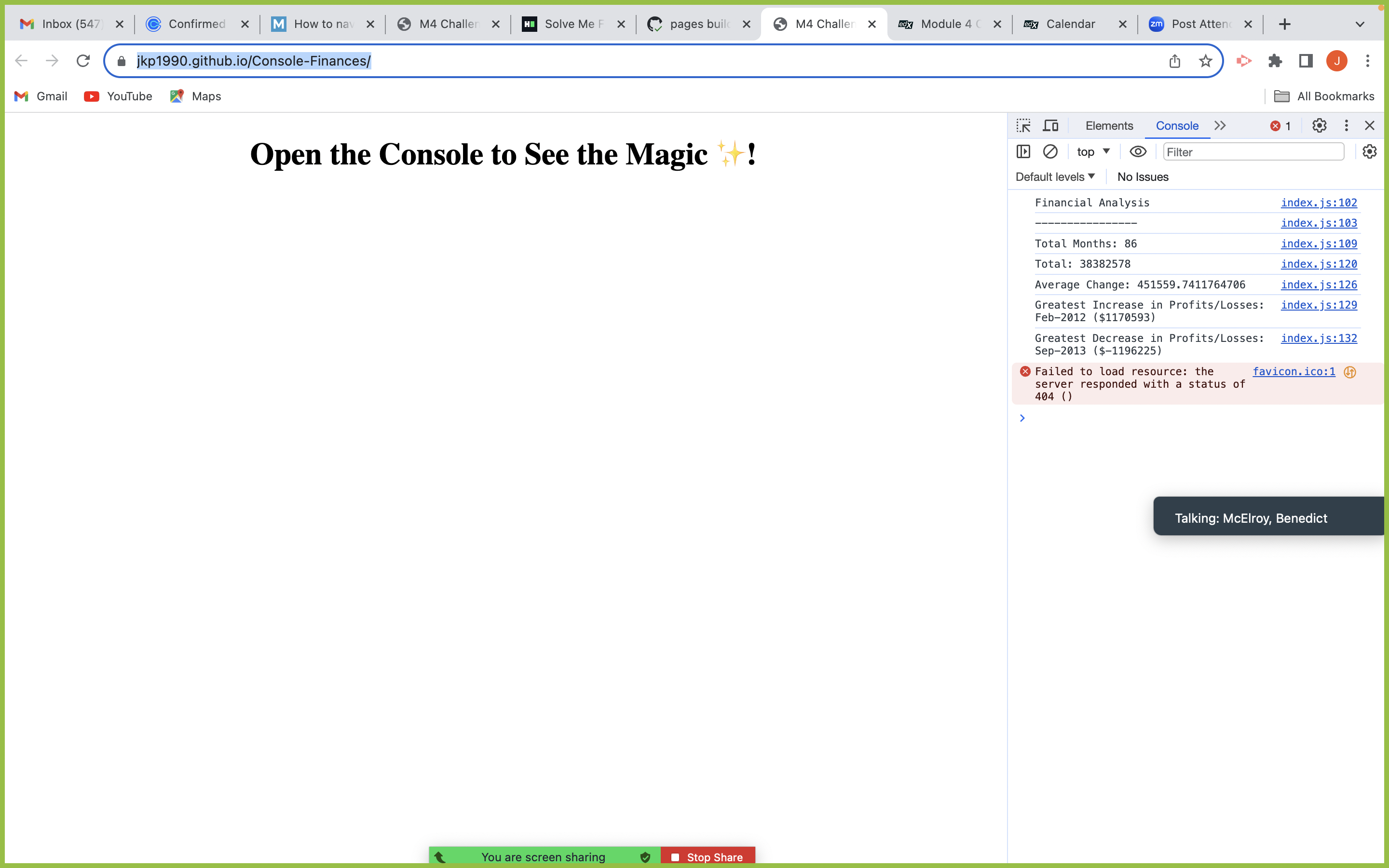The width and height of the screenshot is (1389, 868).
Task: Toggle the device toolbar icon
Action: [x=1050, y=126]
